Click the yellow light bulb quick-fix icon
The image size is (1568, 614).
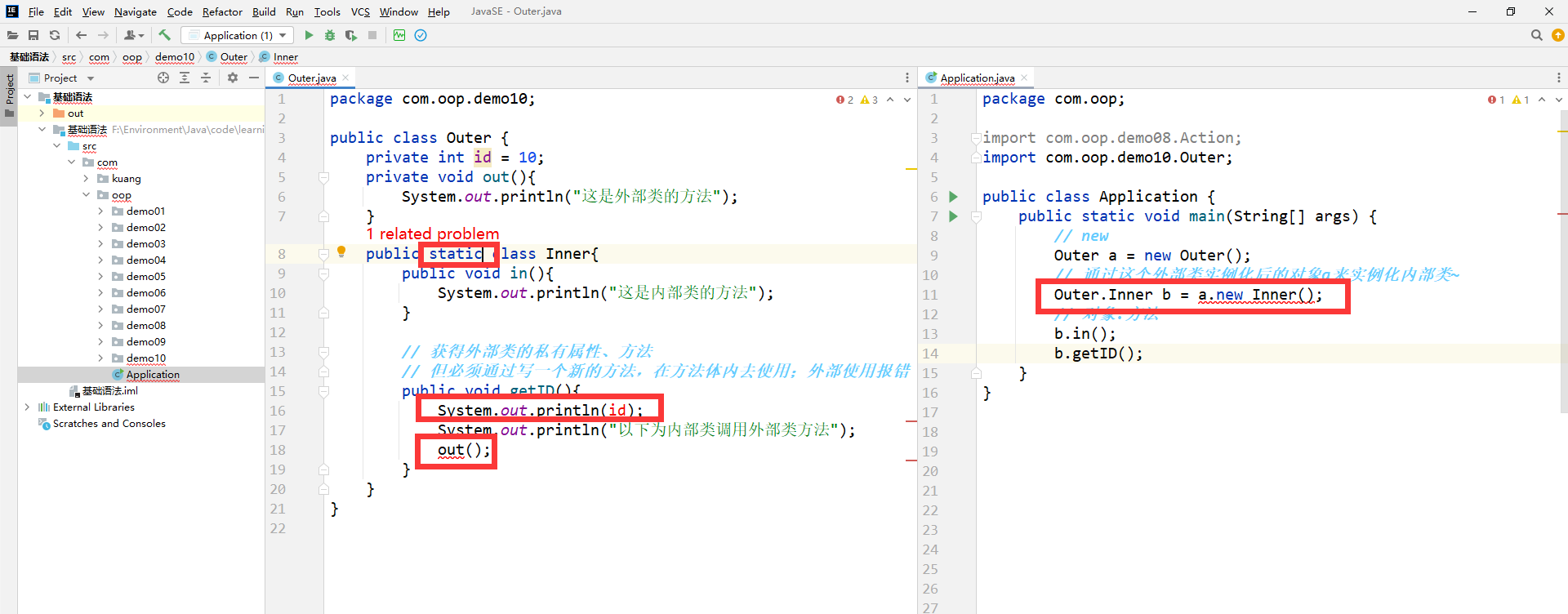(x=341, y=252)
